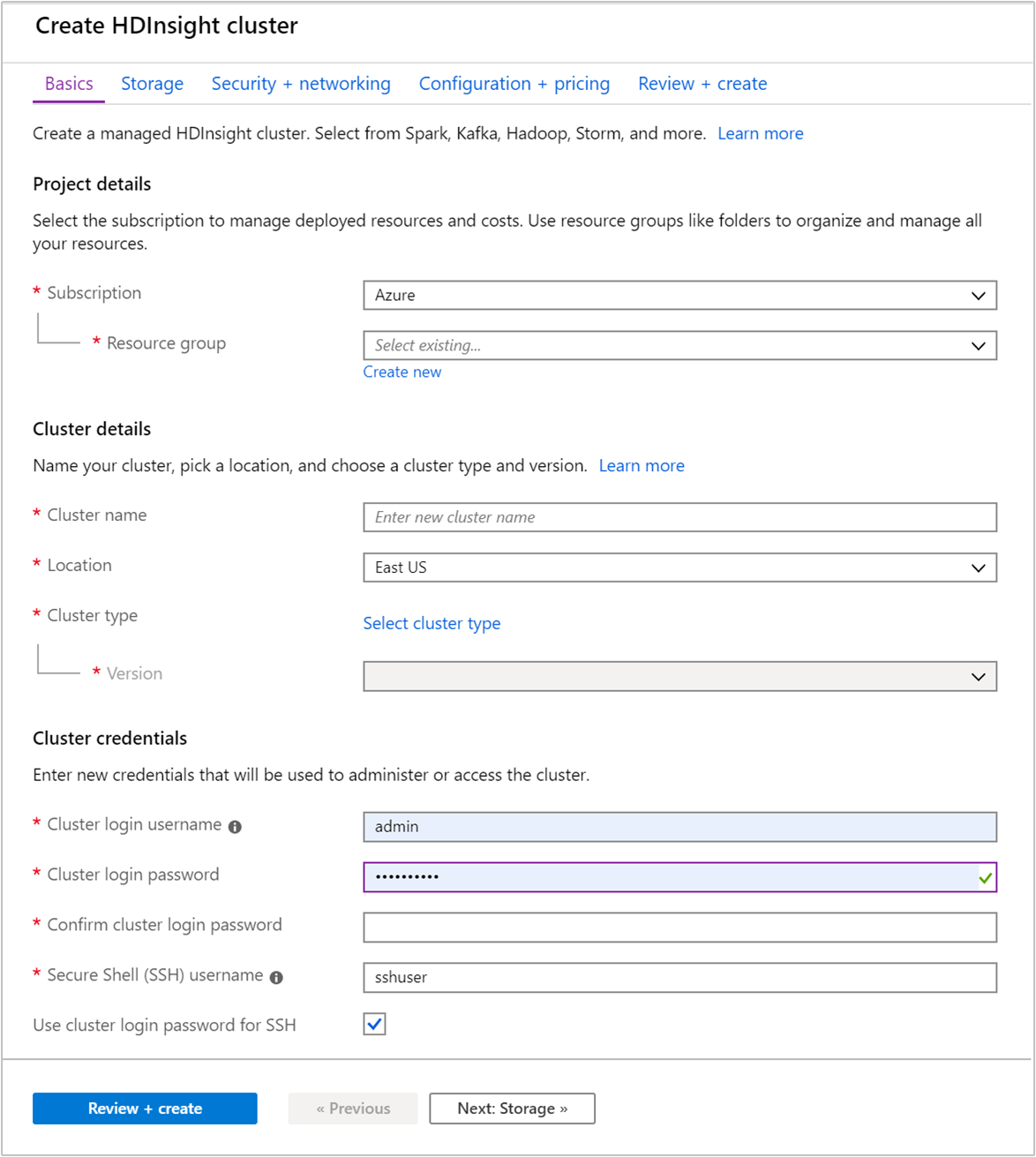Switch to the Storage tab
1036x1157 pixels.
pos(152,83)
